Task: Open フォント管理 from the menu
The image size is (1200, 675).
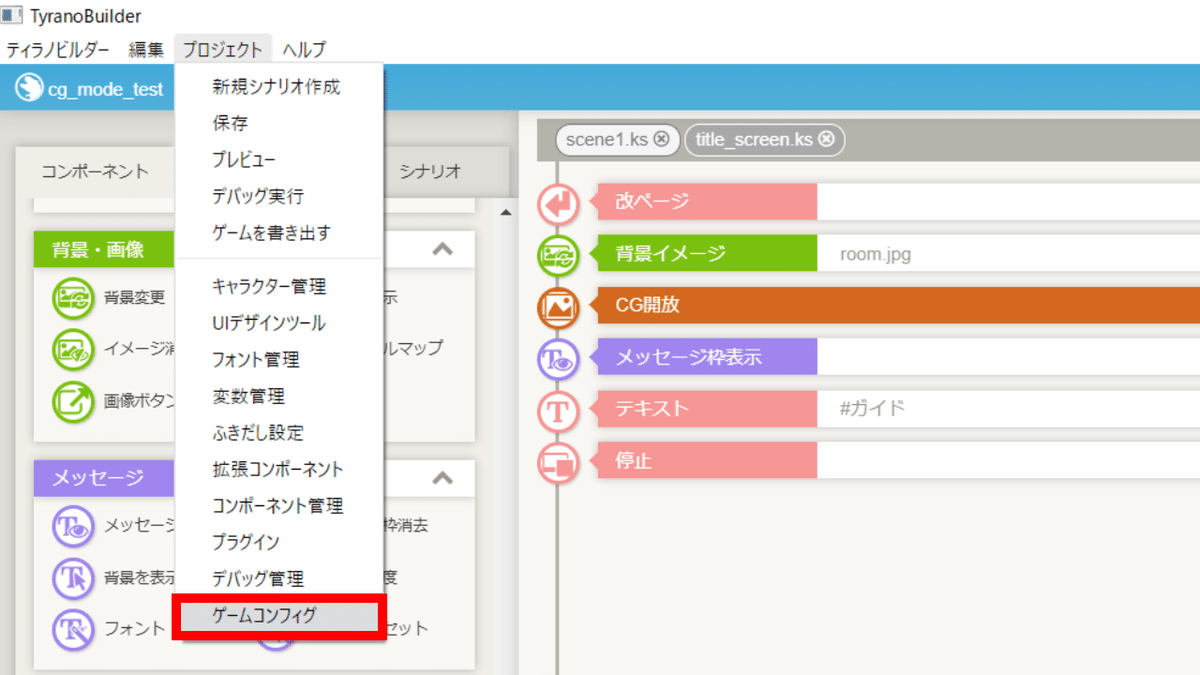Action: [279, 359]
